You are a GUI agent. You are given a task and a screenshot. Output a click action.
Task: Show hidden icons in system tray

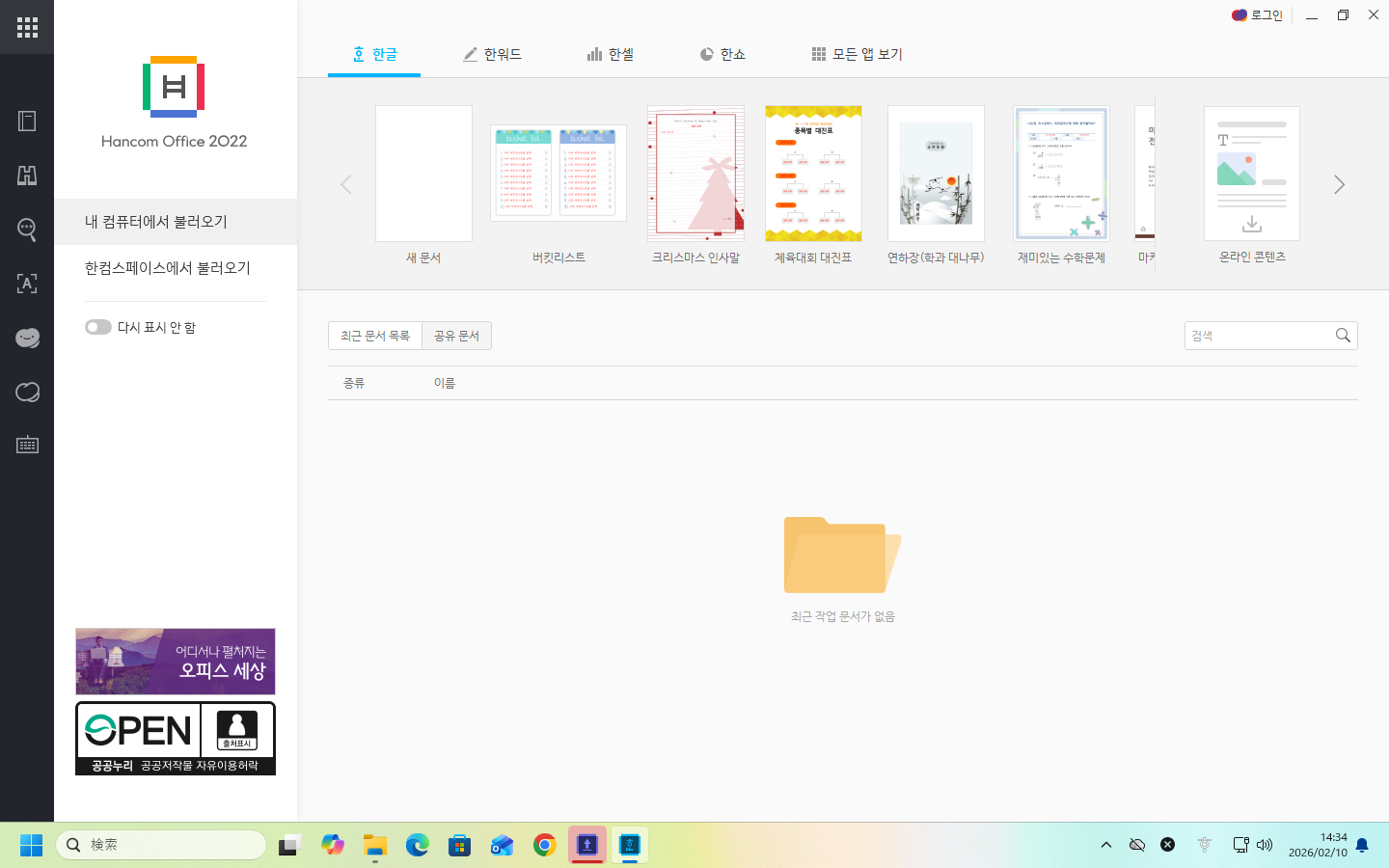pyautogui.click(x=1106, y=845)
